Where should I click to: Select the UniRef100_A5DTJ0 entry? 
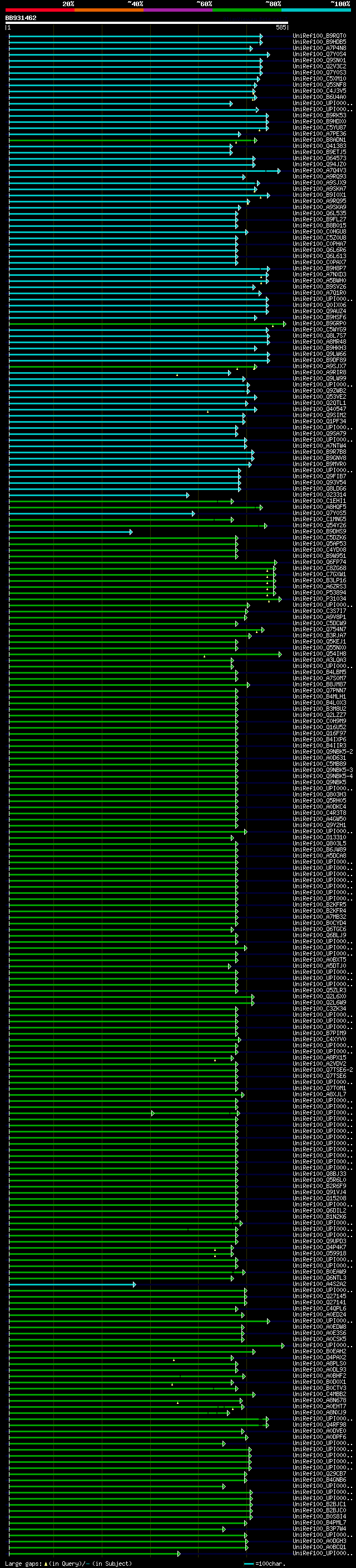click(319, 966)
